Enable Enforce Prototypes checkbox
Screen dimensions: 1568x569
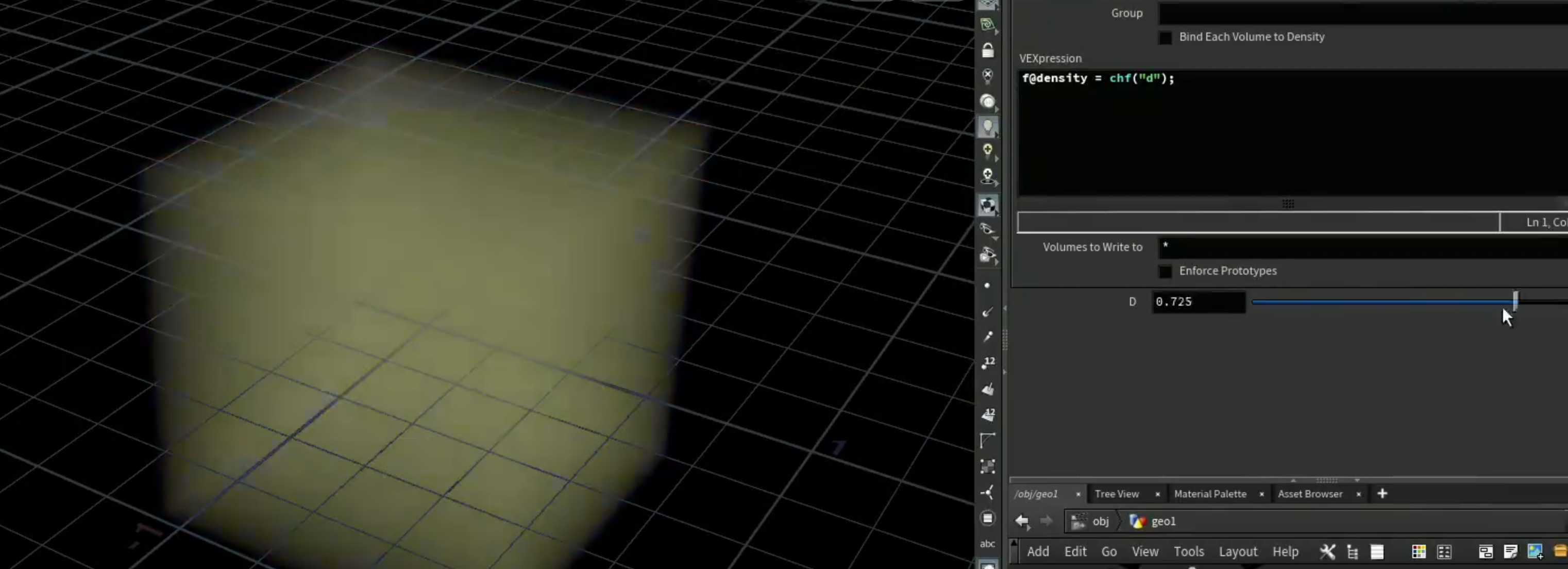click(x=1165, y=272)
